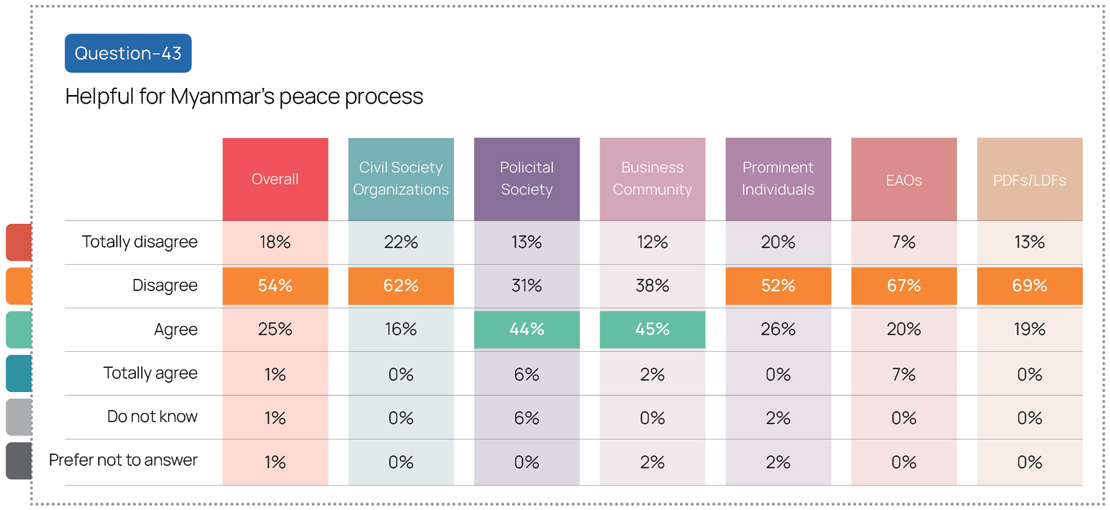This screenshot has height=510, width=1110.
Task: Click the teal swatch beside Totally agree
Action: pyautogui.click(x=18, y=373)
